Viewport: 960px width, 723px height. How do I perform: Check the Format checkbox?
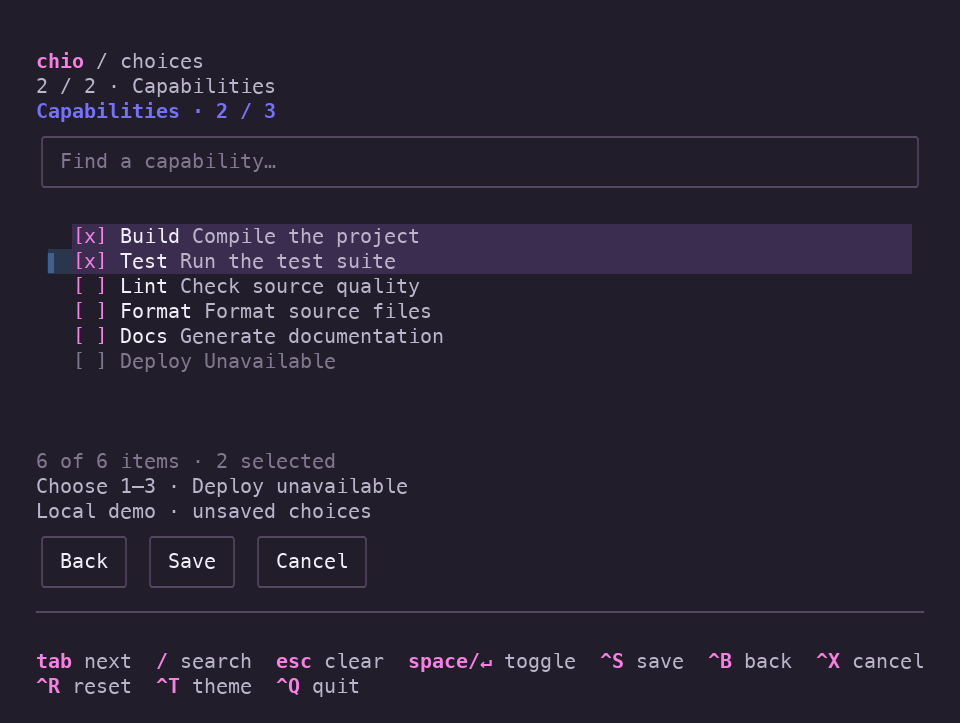pyautogui.click(x=90, y=312)
